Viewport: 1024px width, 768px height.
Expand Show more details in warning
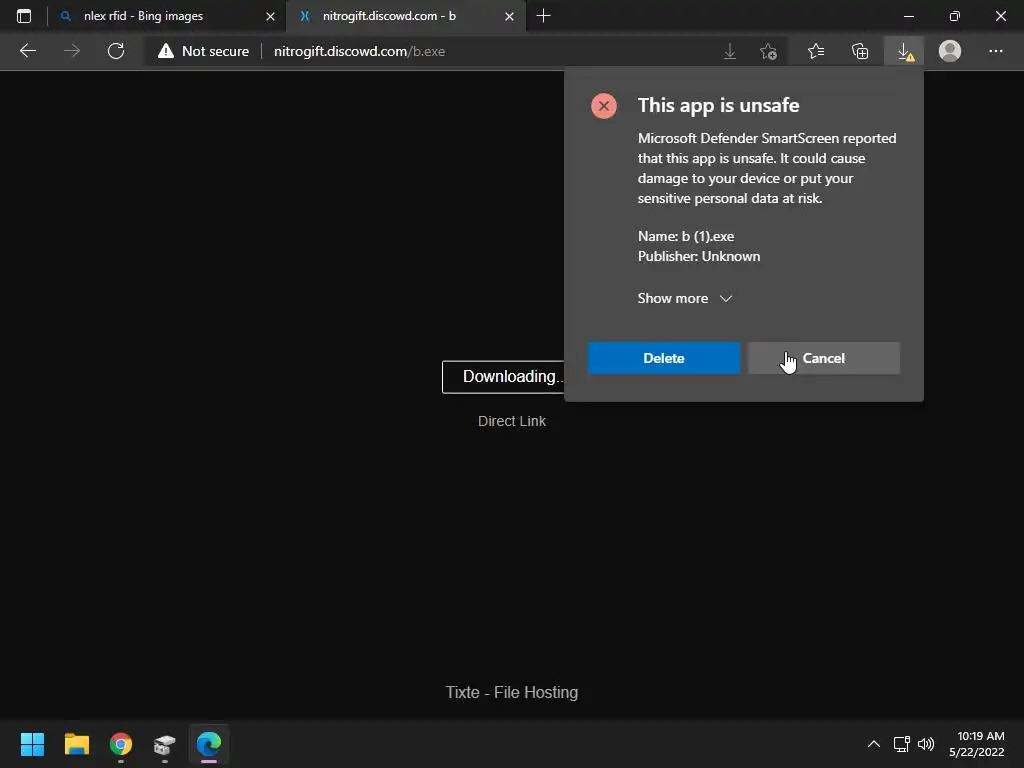[x=684, y=298]
